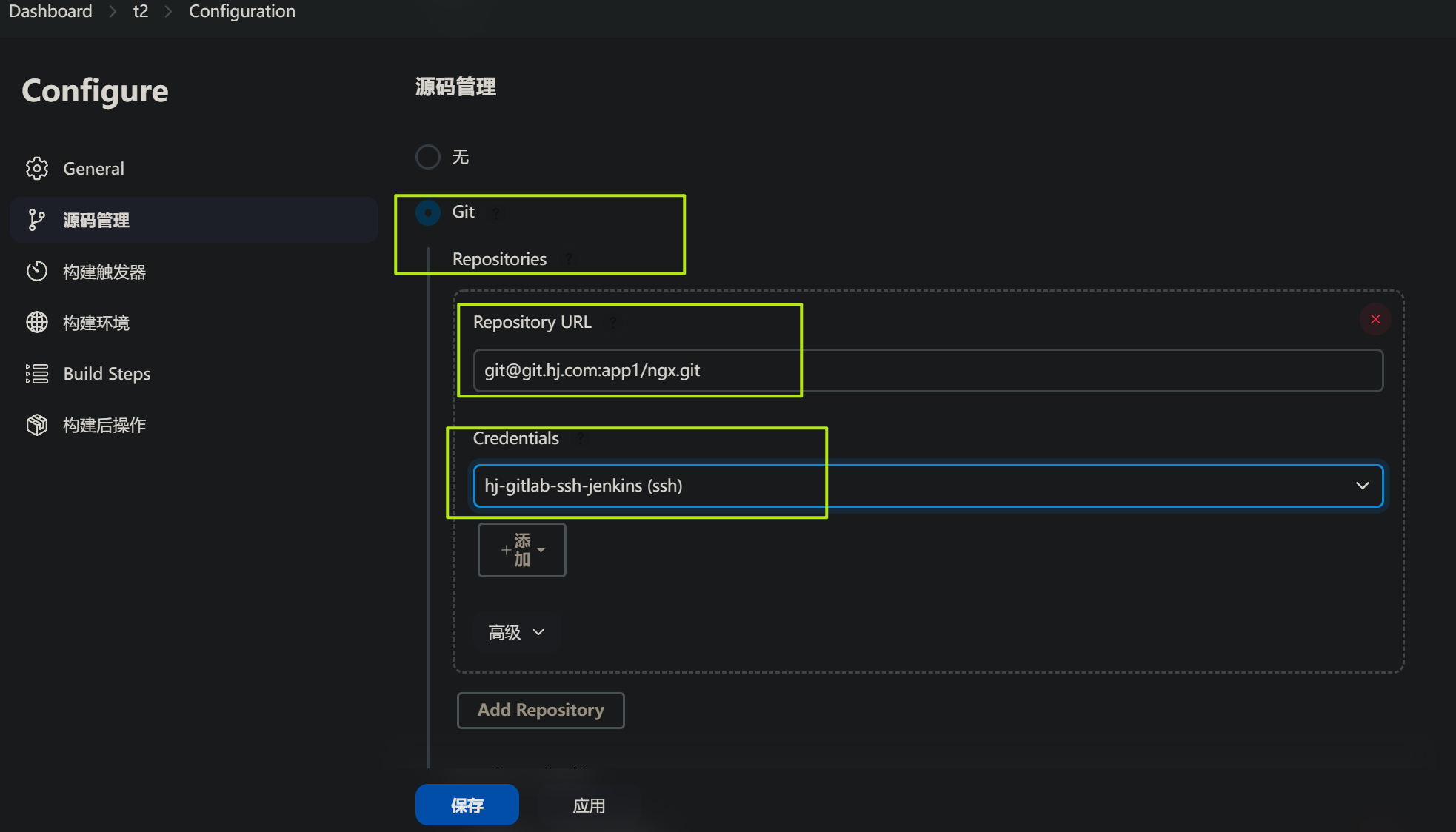
Task: Click the Add Repository button
Action: pyautogui.click(x=541, y=711)
